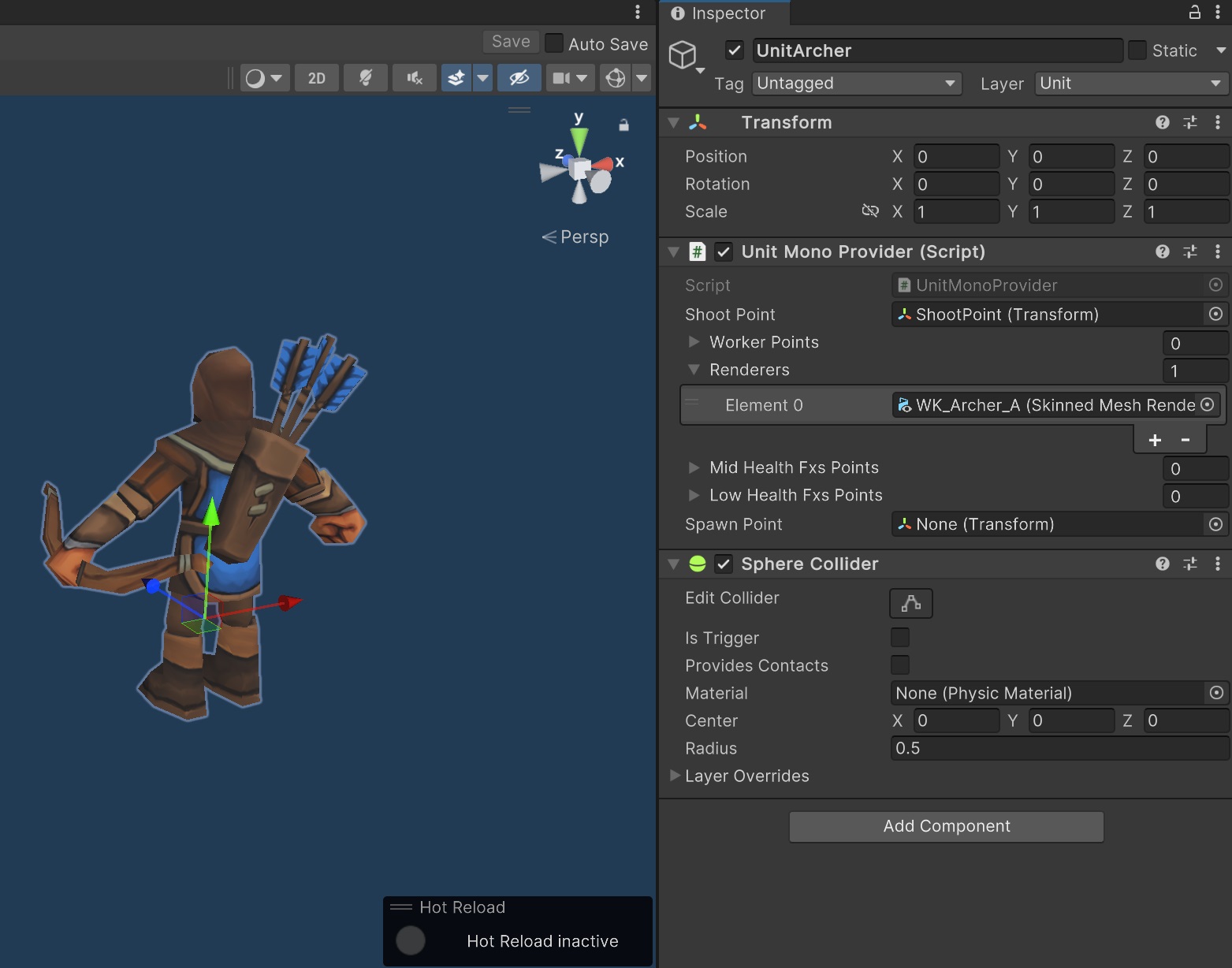
Task: Open the Tag dropdown showing Untagged
Action: pyautogui.click(x=856, y=84)
